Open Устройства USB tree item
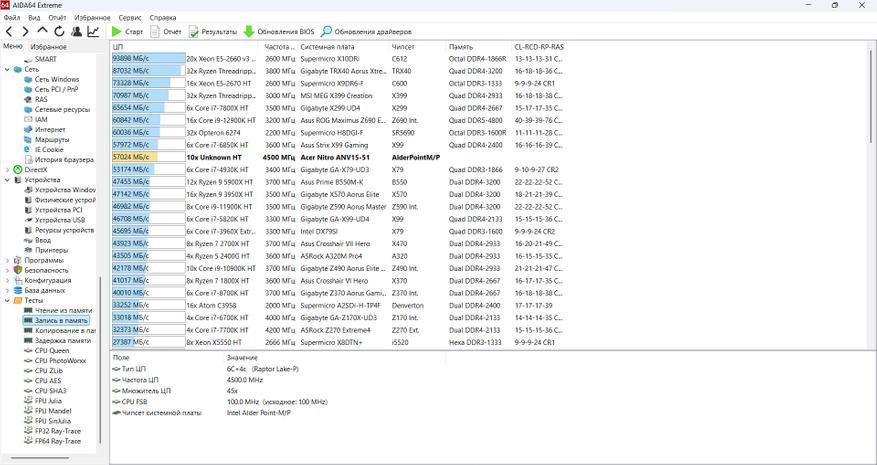This screenshot has width=877, height=465. coord(60,220)
